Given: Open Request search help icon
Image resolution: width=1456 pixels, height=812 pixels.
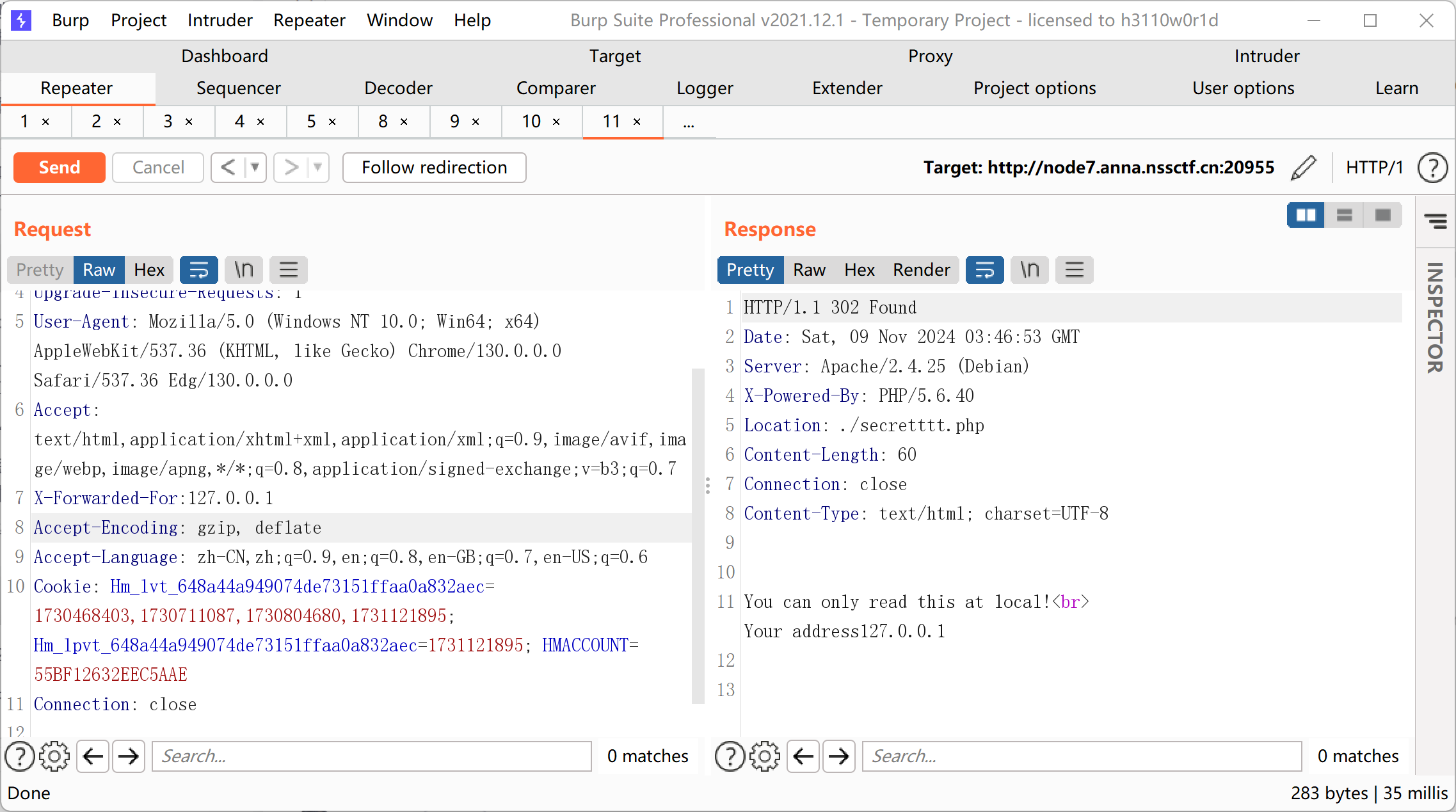Looking at the screenshot, I should [20, 756].
